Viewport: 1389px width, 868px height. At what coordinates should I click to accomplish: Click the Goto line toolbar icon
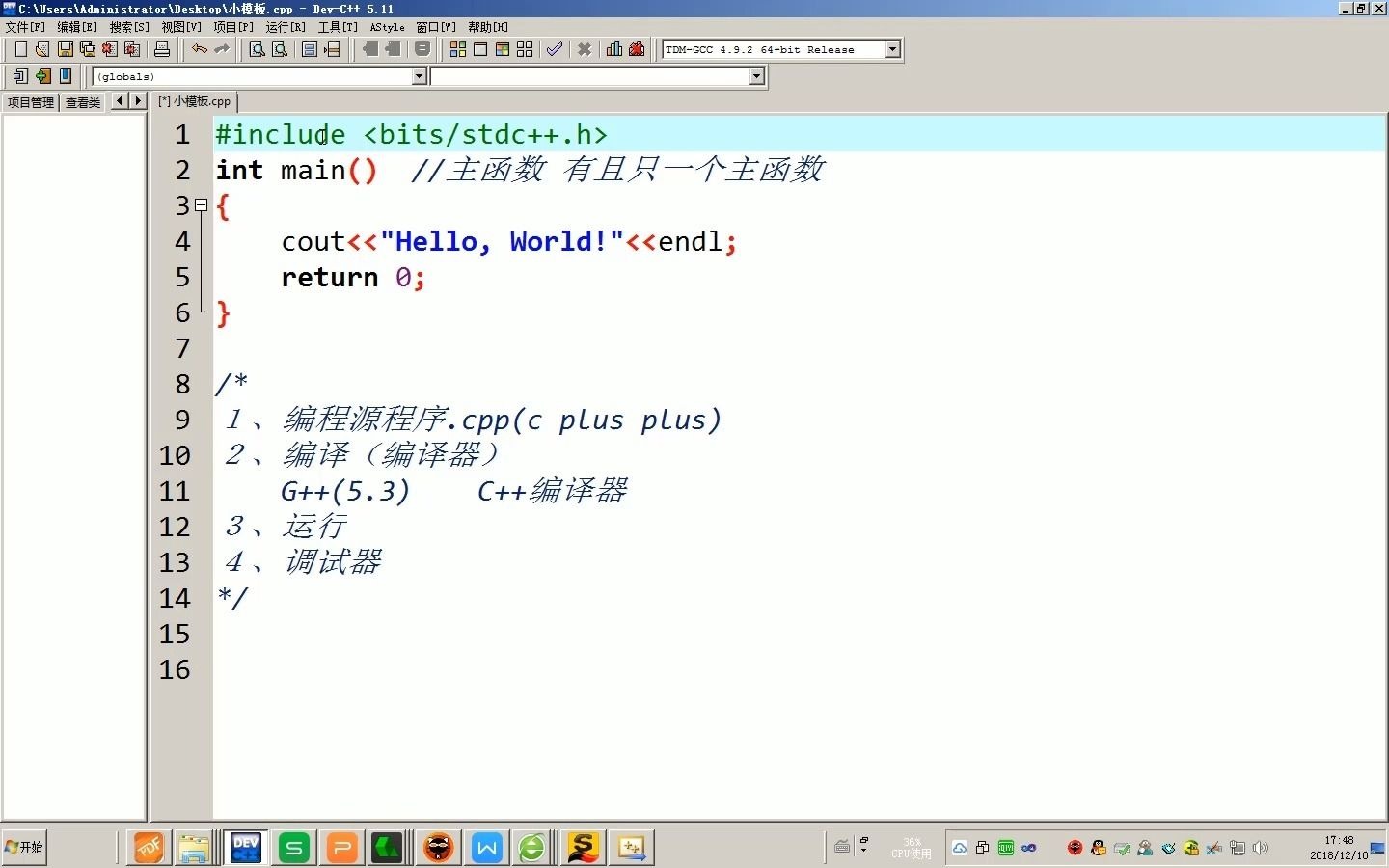click(332, 49)
